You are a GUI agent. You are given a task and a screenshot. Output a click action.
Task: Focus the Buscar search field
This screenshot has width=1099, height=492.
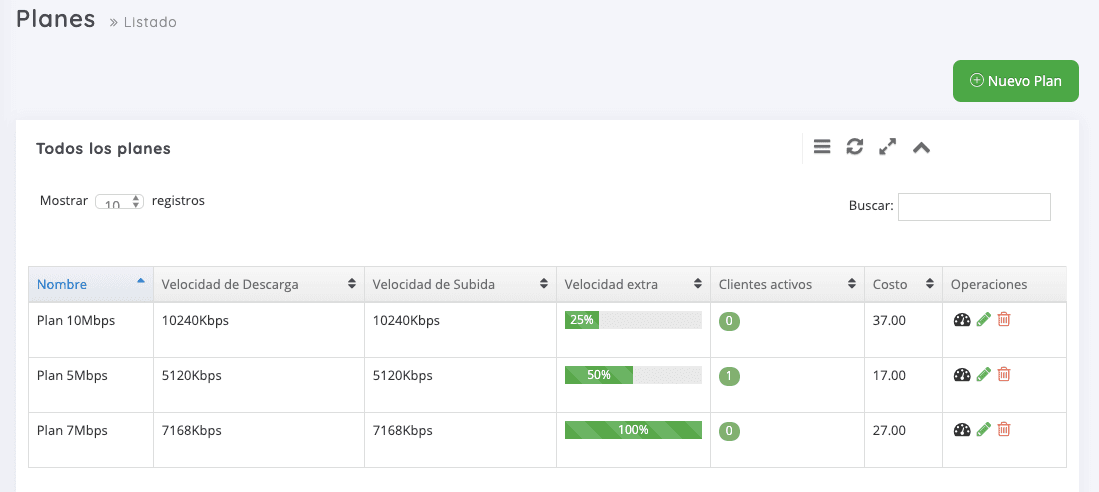(974, 207)
